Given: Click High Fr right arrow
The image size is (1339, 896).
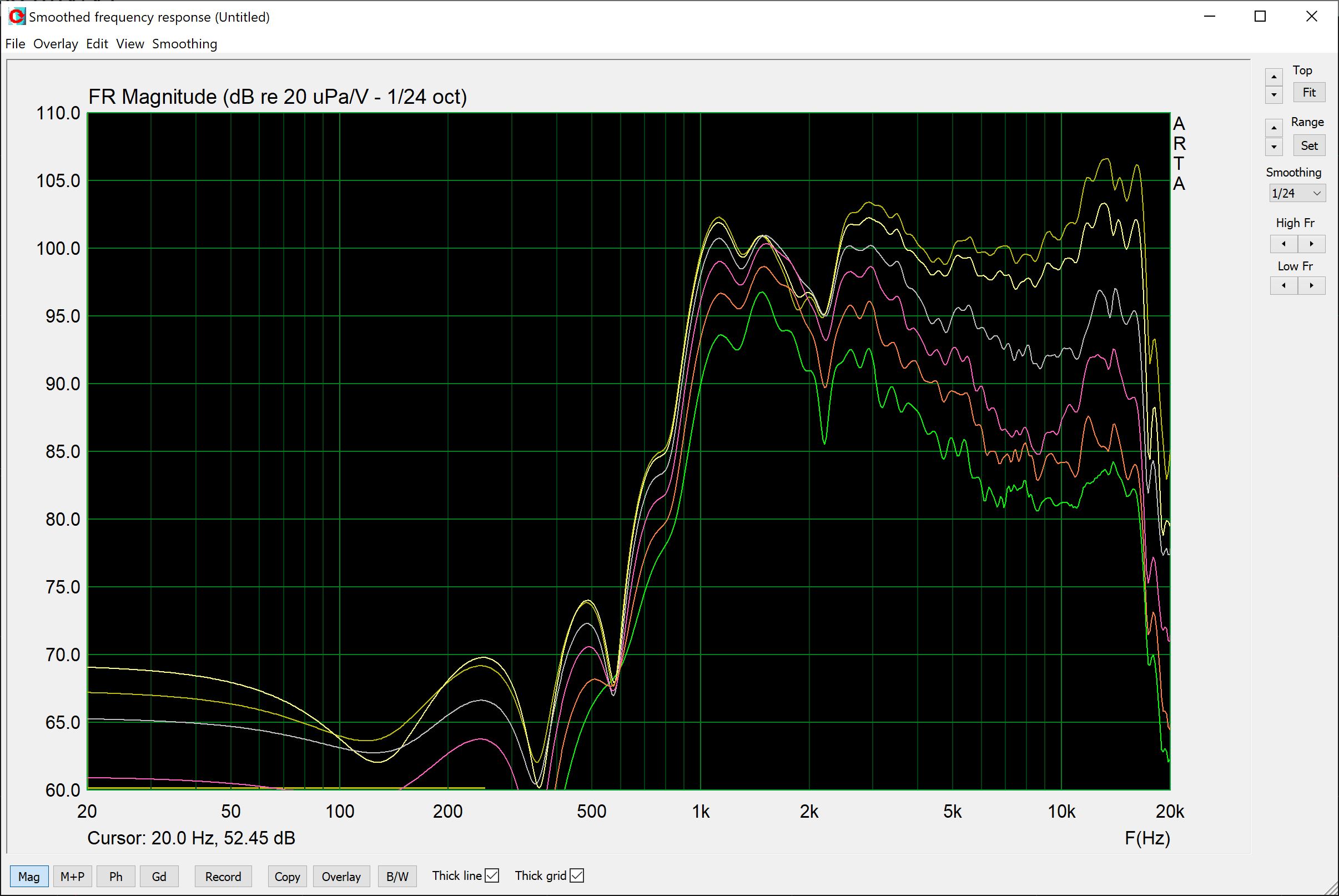Looking at the screenshot, I should (x=1311, y=244).
